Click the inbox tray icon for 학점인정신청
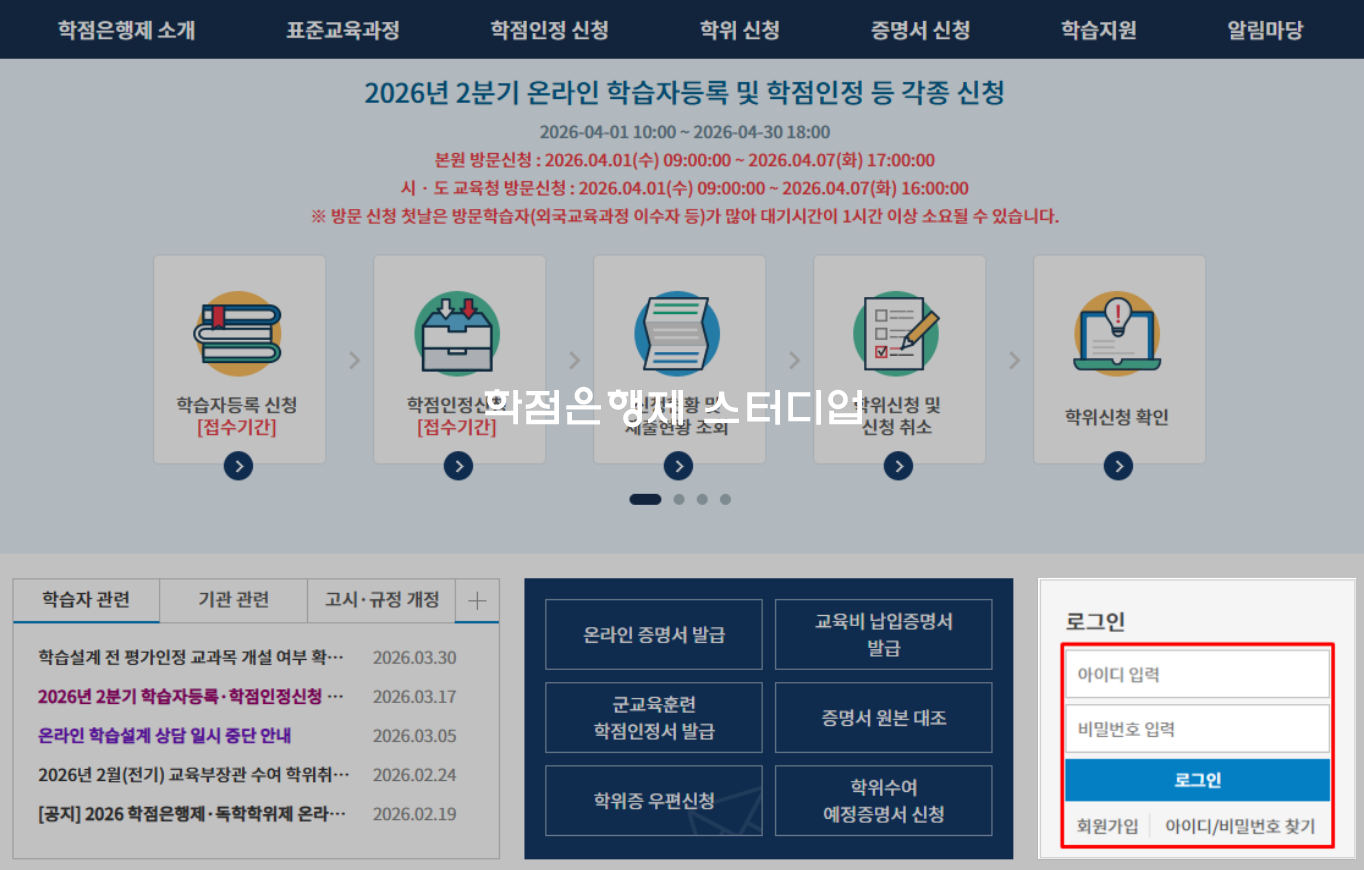The image size is (1364, 870). click(x=458, y=334)
